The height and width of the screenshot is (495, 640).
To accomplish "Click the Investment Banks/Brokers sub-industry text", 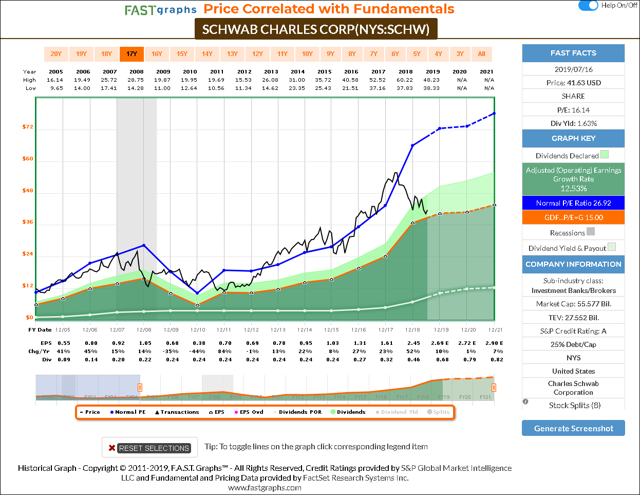I will [573, 291].
